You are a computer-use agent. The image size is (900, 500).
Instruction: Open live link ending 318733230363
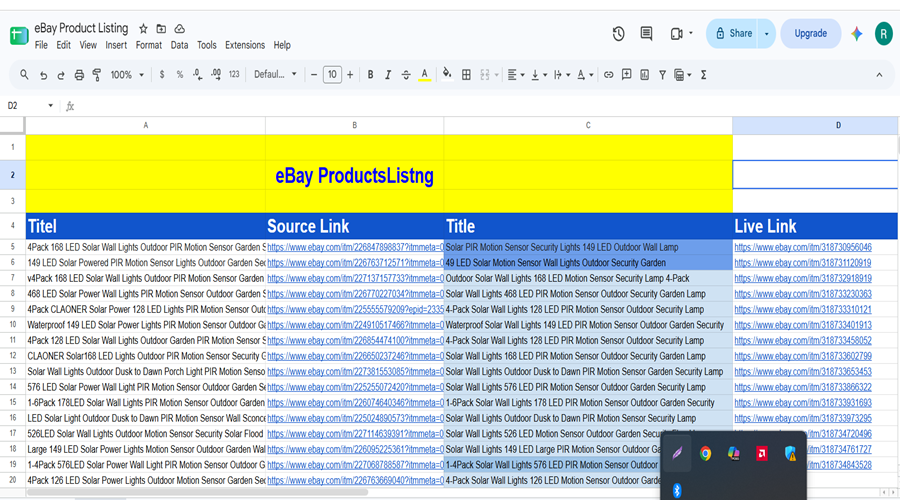(802, 294)
